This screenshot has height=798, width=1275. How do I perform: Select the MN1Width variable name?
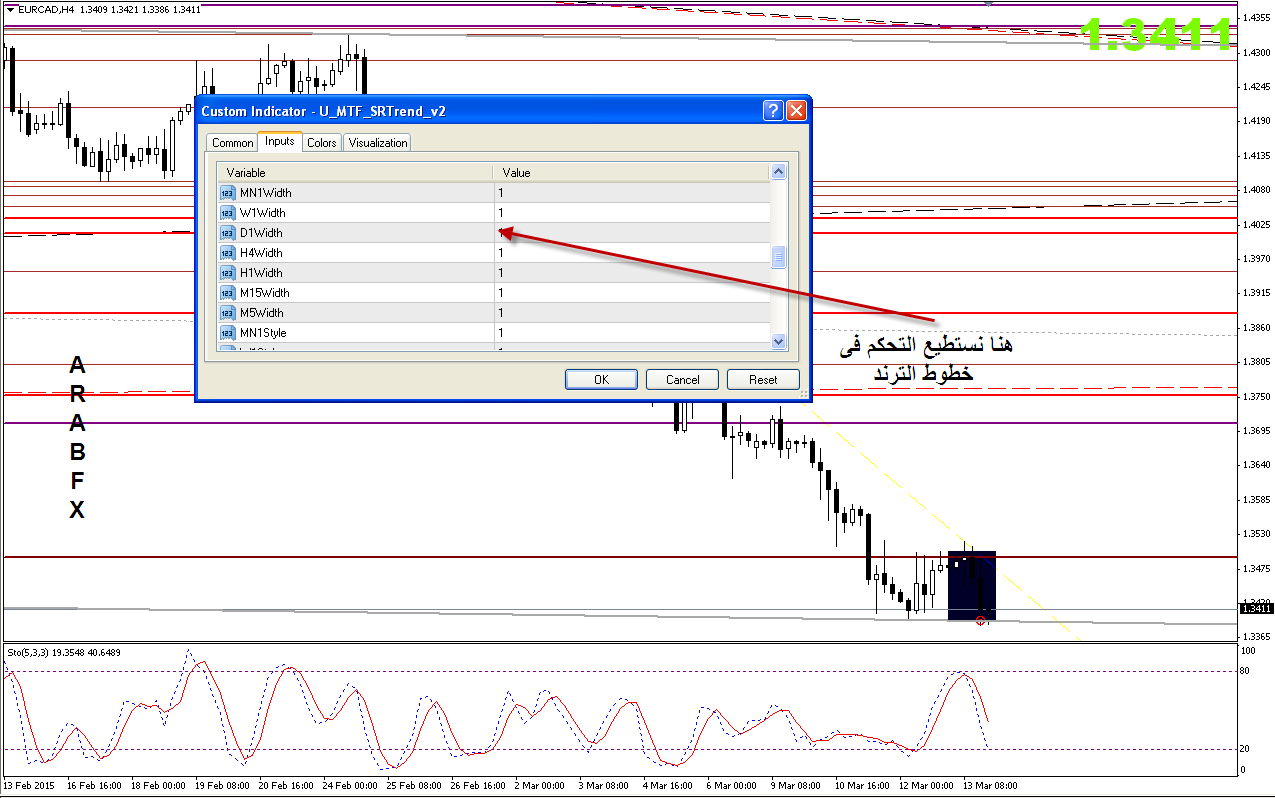(266, 192)
